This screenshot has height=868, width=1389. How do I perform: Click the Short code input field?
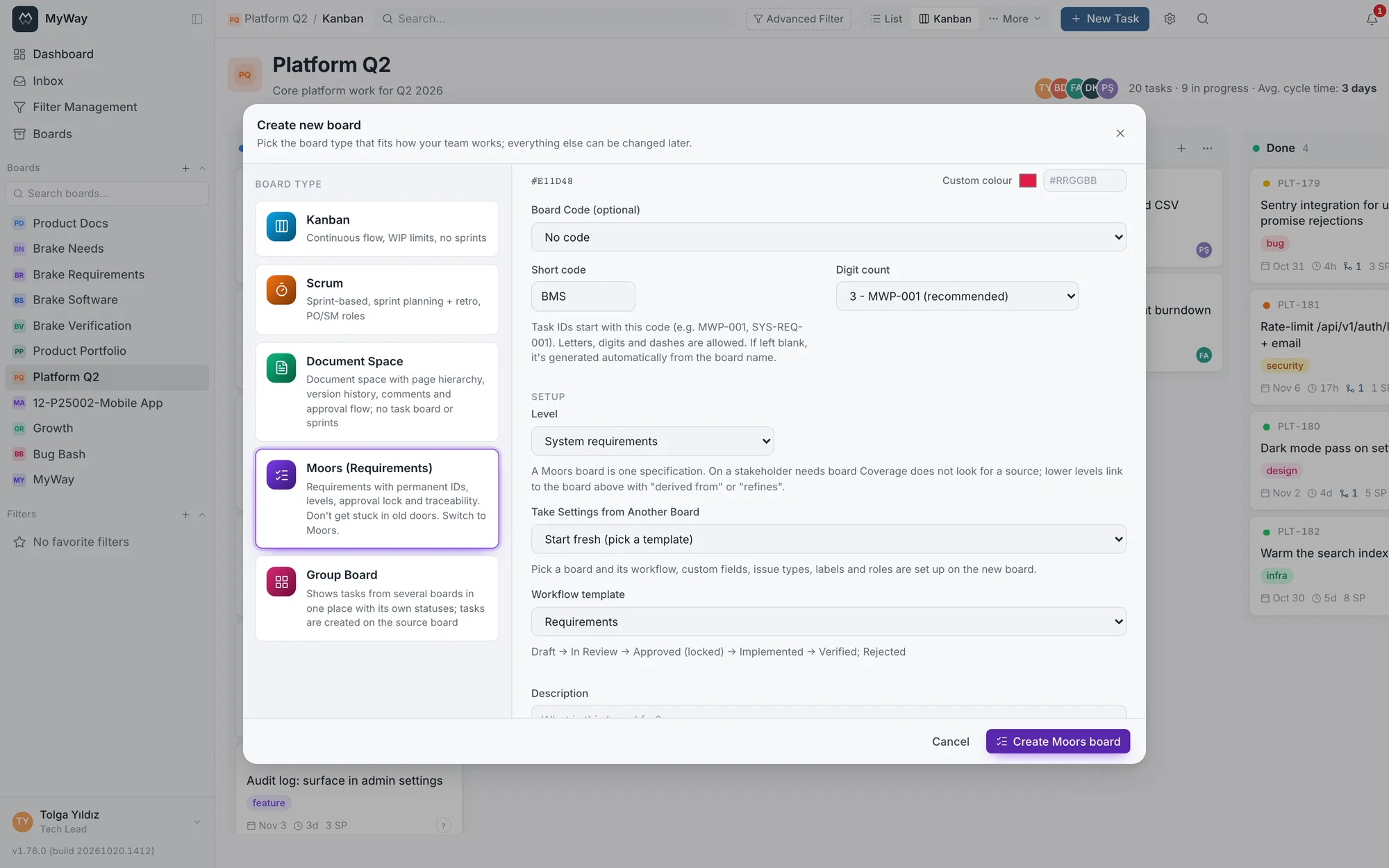tap(583, 296)
